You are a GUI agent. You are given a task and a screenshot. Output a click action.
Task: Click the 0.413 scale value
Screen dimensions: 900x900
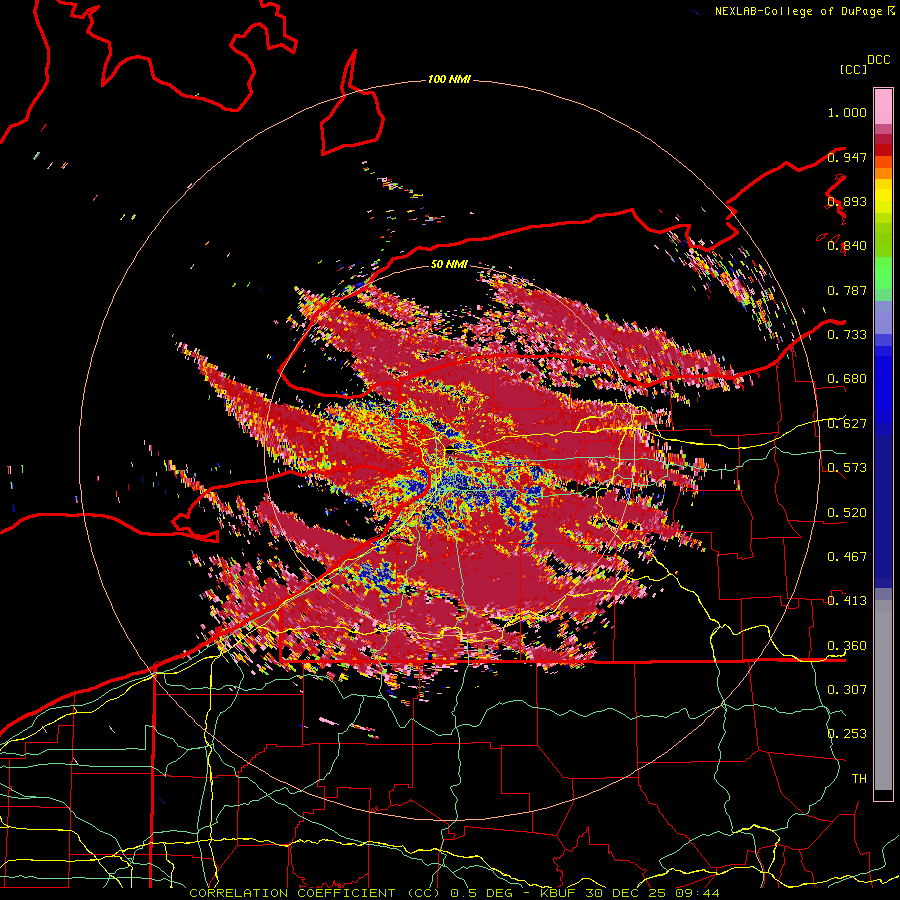(847, 601)
